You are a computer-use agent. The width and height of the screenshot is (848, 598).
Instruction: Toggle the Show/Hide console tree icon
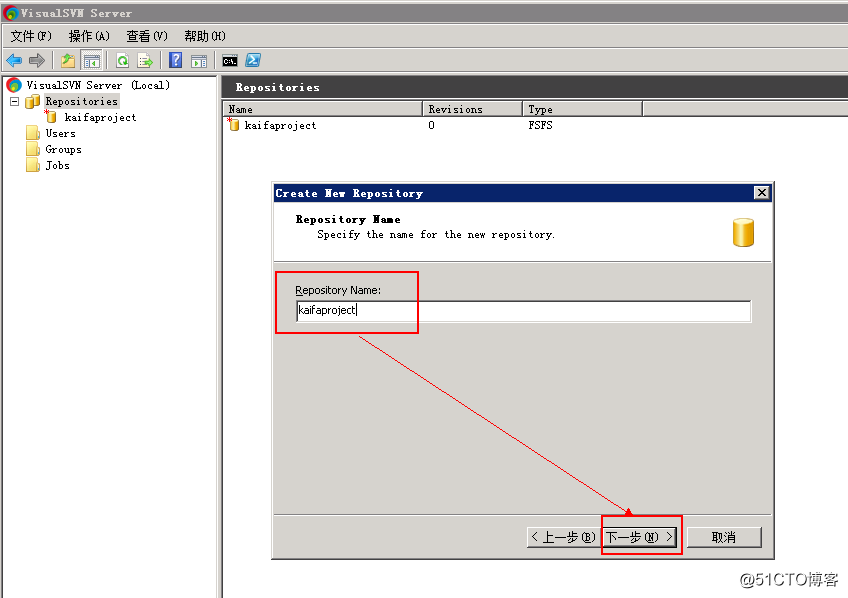point(91,61)
